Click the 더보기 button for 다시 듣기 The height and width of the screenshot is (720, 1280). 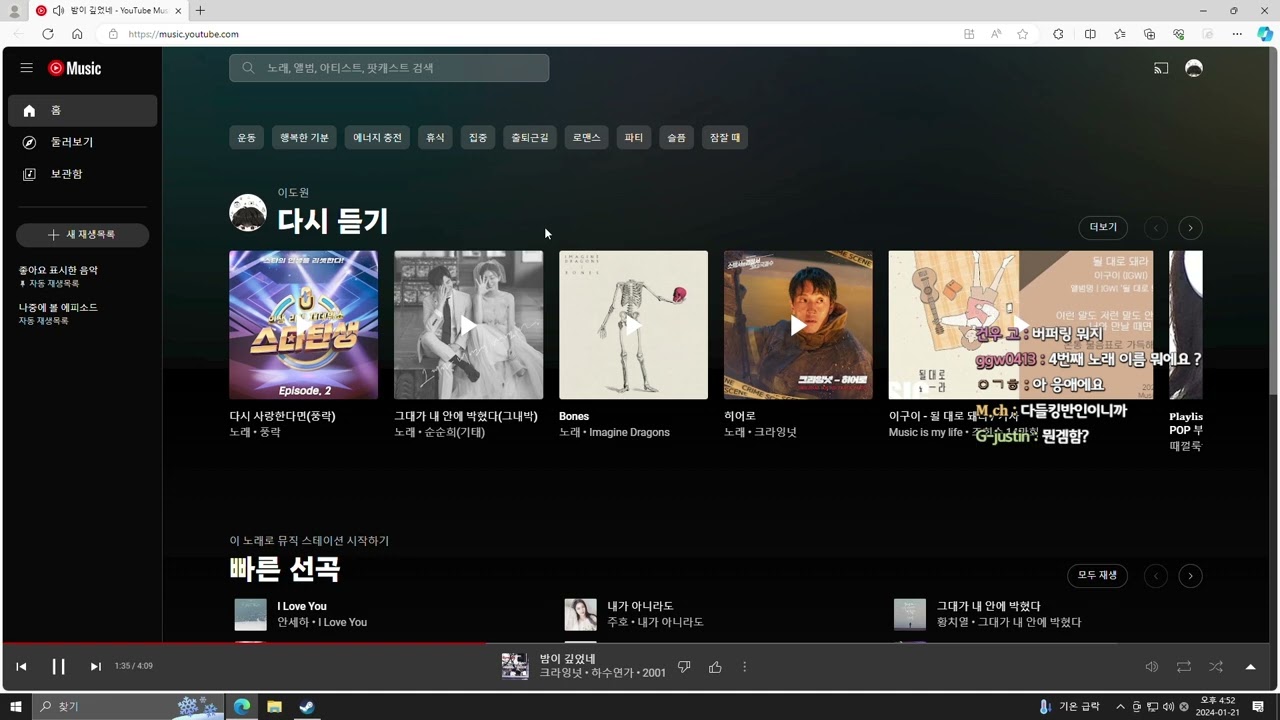click(x=1103, y=228)
